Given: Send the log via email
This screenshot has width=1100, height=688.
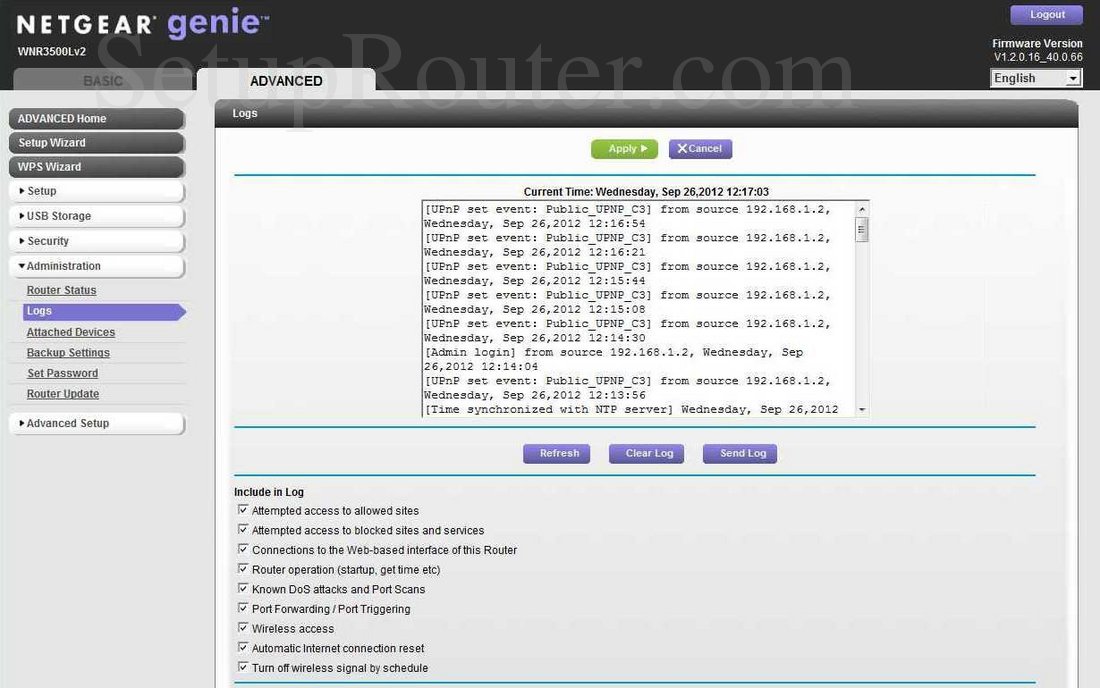Looking at the screenshot, I should tap(739, 453).
